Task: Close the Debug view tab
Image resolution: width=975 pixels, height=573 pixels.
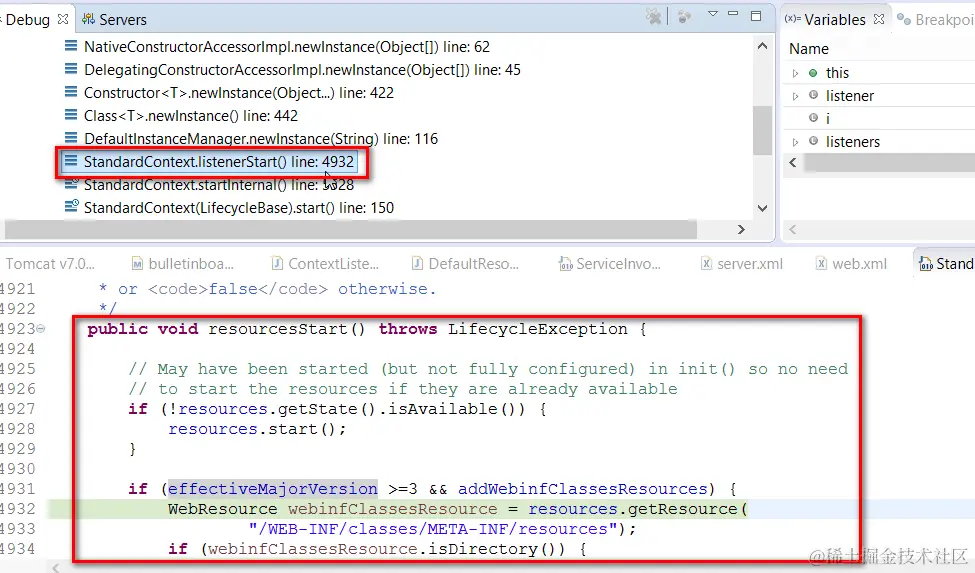Action: click(x=63, y=19)
